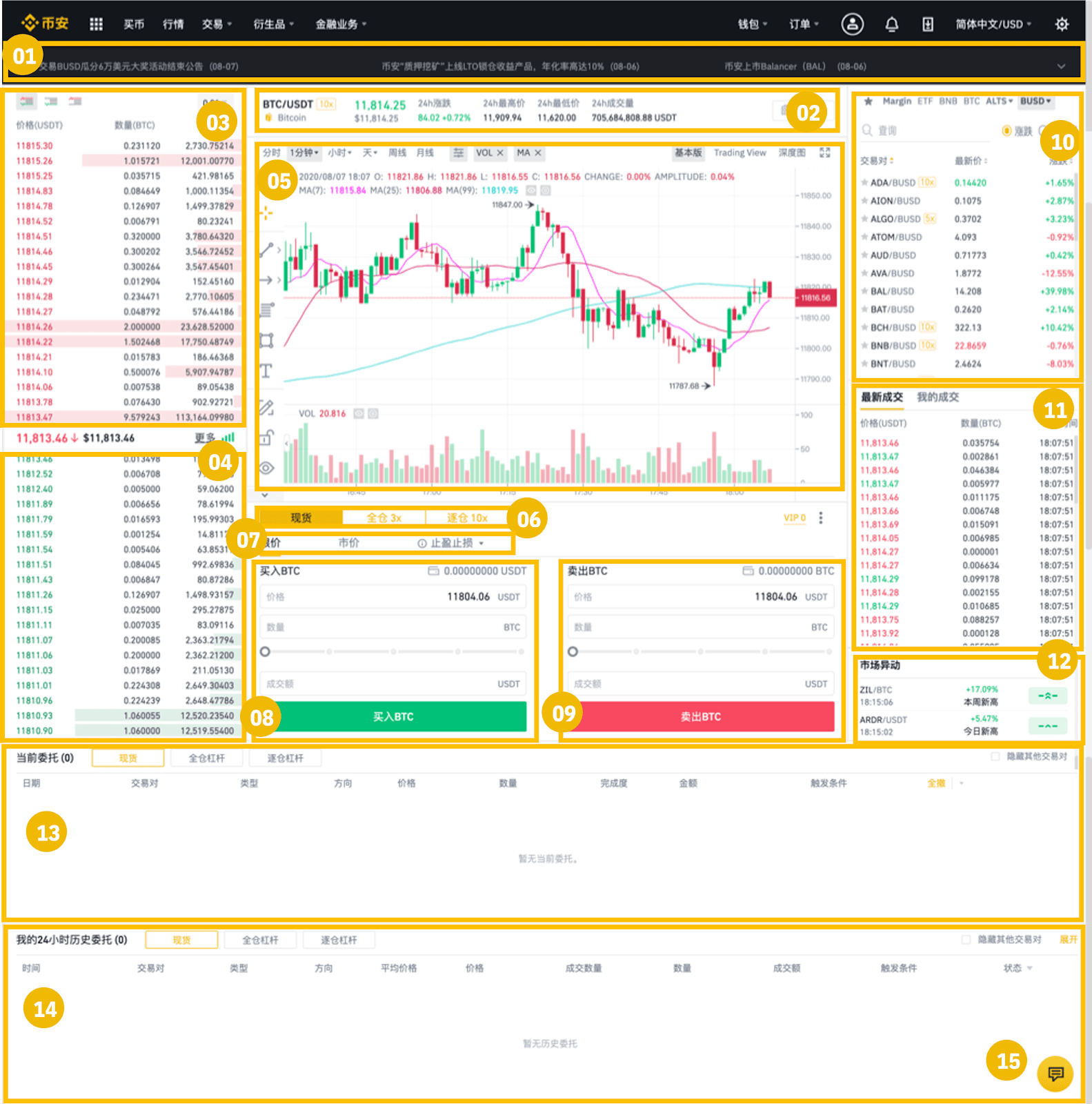
Task: Select the 涨跌 radio option in pairs panel
Action: coord(1006,131)
